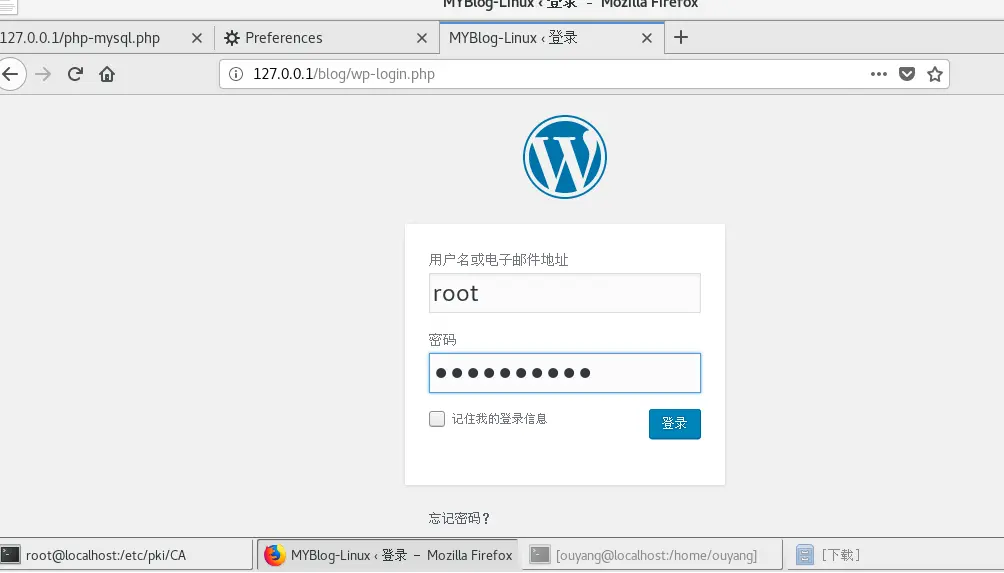The width and height of the screenshot is (1004, 573).
Task: Click the browser Back arrow button
Action: pyautogui.click(x=10, y=74)
